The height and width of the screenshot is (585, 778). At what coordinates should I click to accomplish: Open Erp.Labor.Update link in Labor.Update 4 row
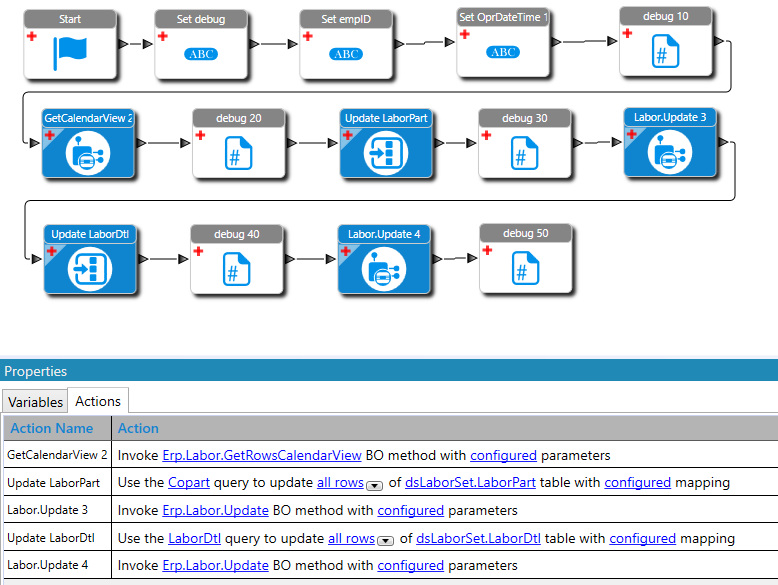coord(215,566)
